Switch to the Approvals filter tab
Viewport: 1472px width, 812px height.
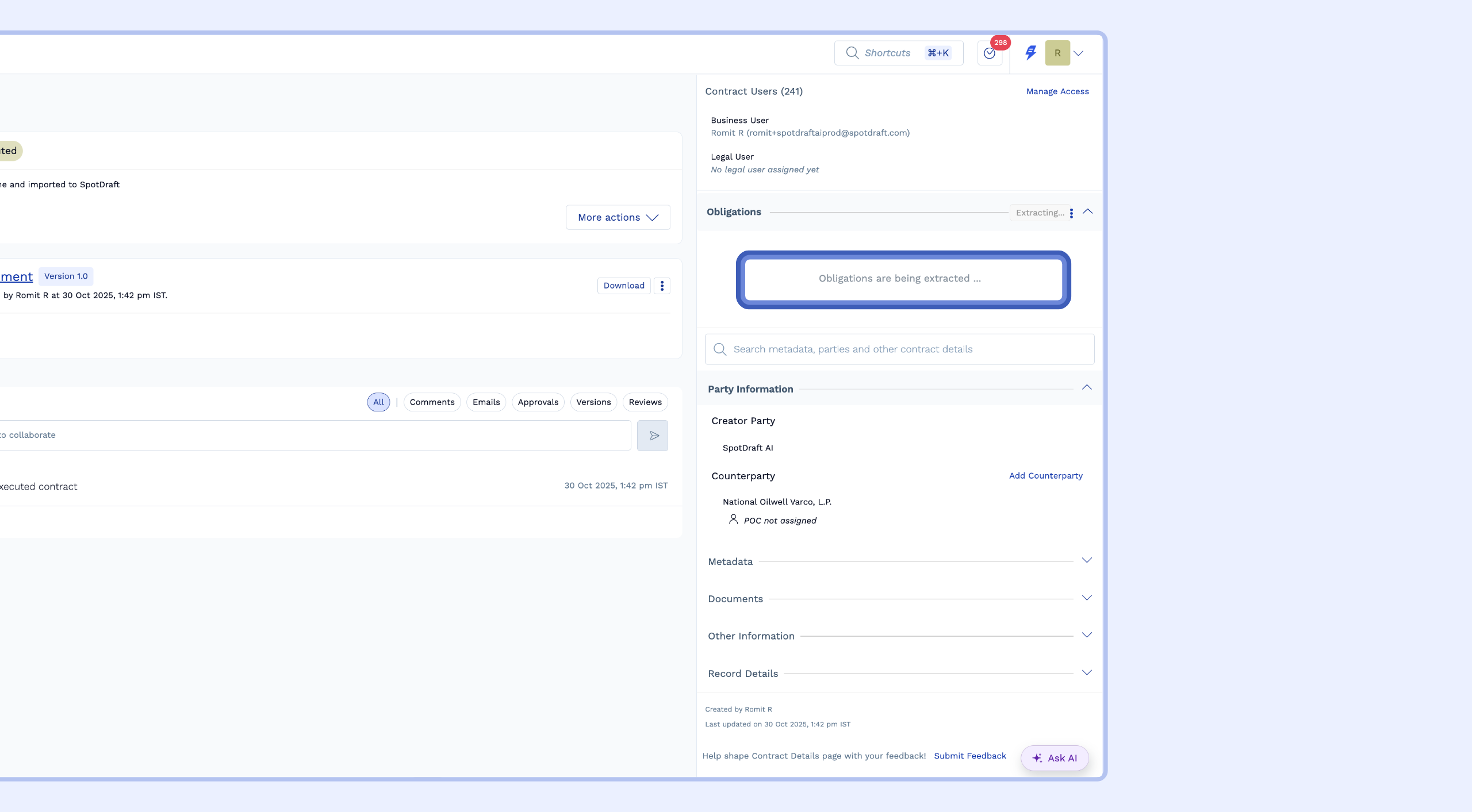[538, 402]
